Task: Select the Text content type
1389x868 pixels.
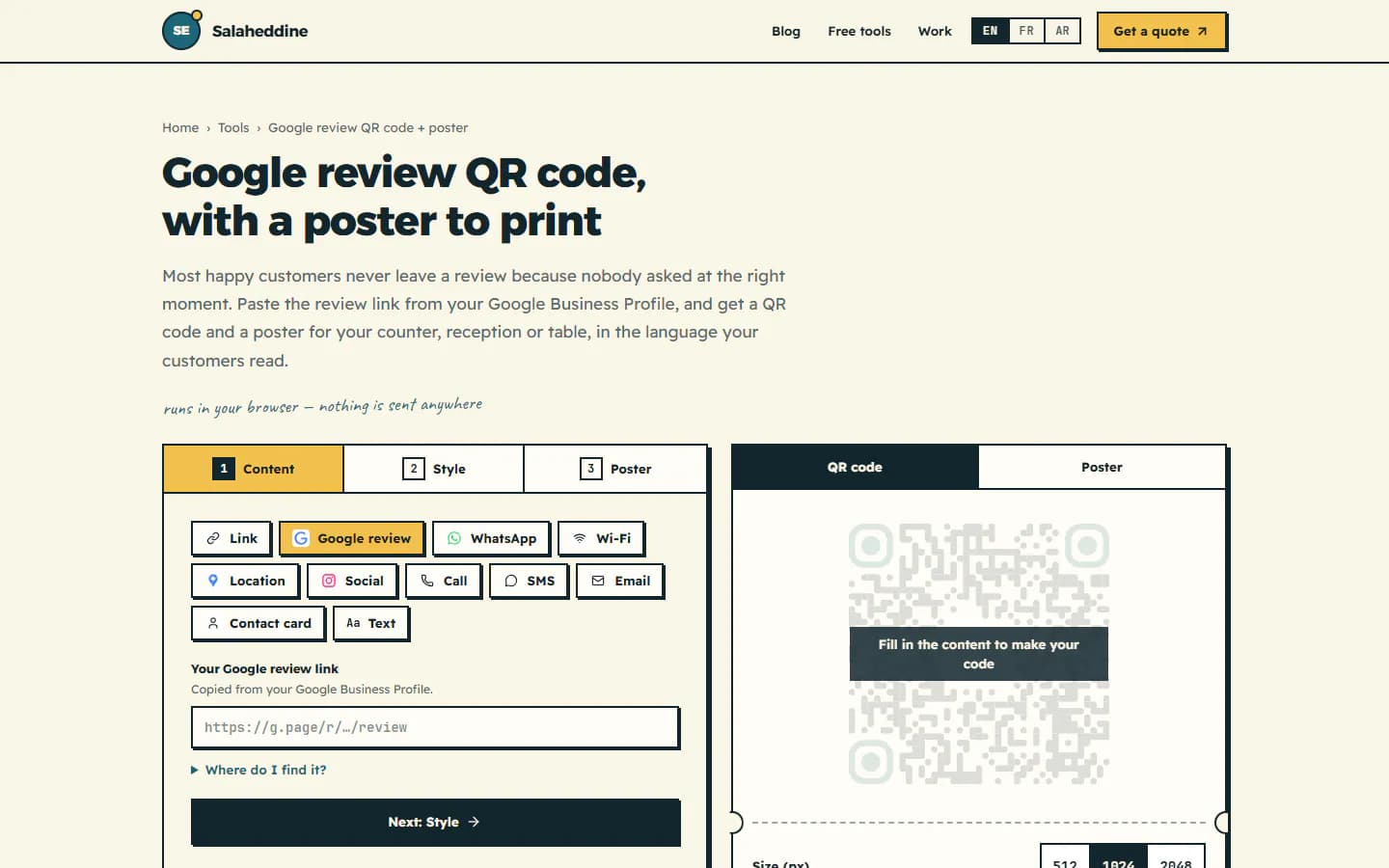Action: click(371, 623)
